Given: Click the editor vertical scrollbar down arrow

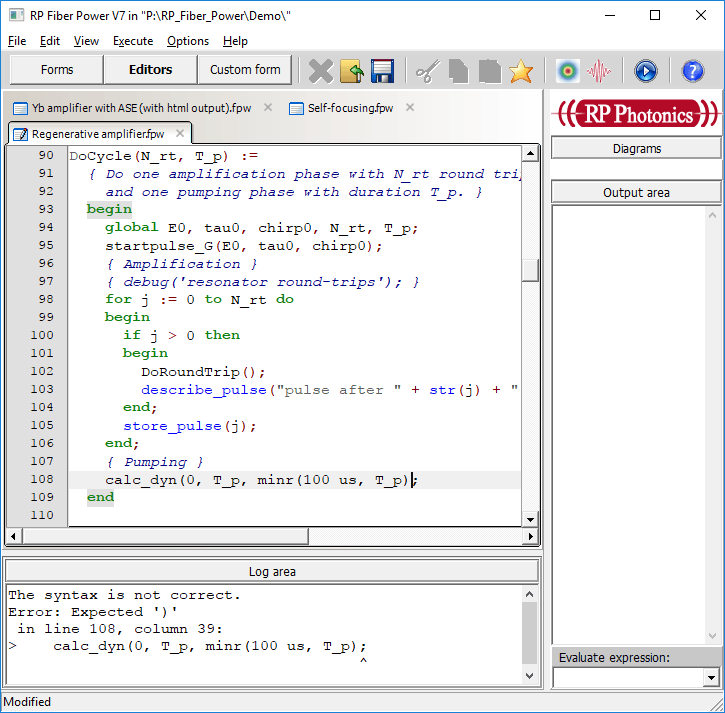Looking at the screenshot, I should (x=530, y=519).
